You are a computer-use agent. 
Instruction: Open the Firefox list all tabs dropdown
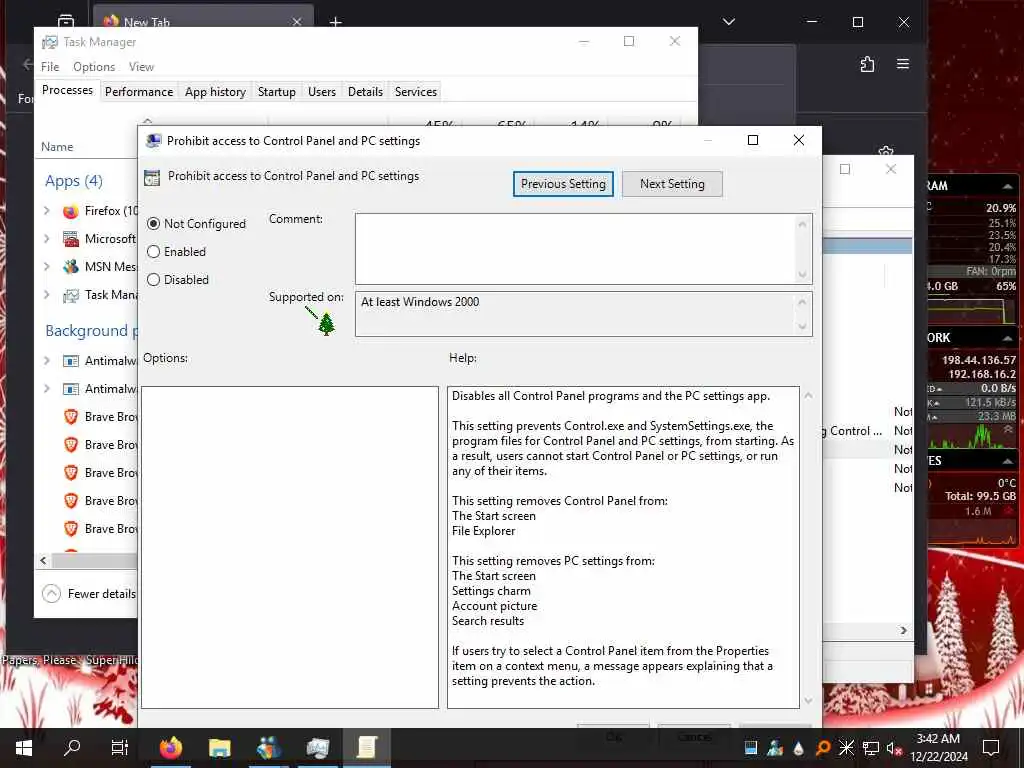(x=729, y=22)
